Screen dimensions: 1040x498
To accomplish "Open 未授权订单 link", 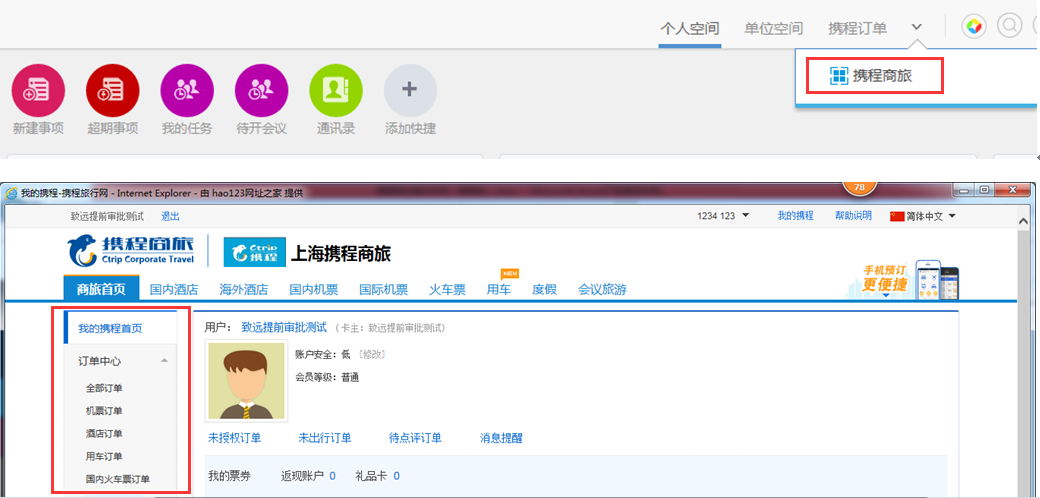I will tap(235, 438).
